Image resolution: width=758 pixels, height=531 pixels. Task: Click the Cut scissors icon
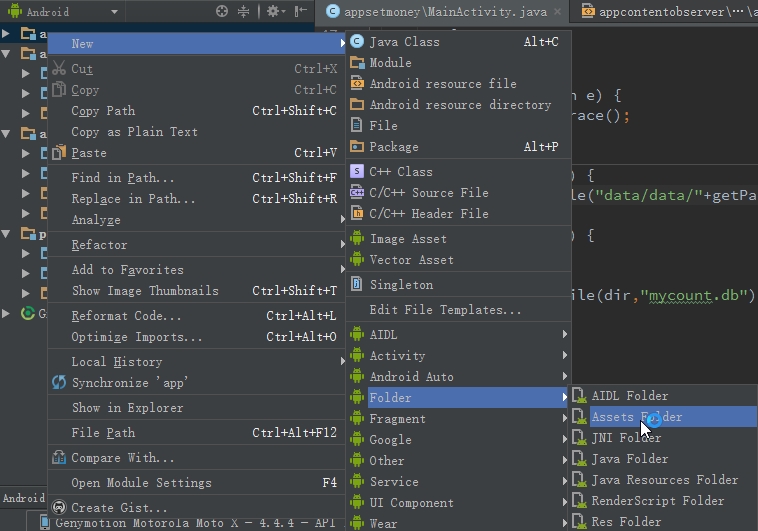59,68
